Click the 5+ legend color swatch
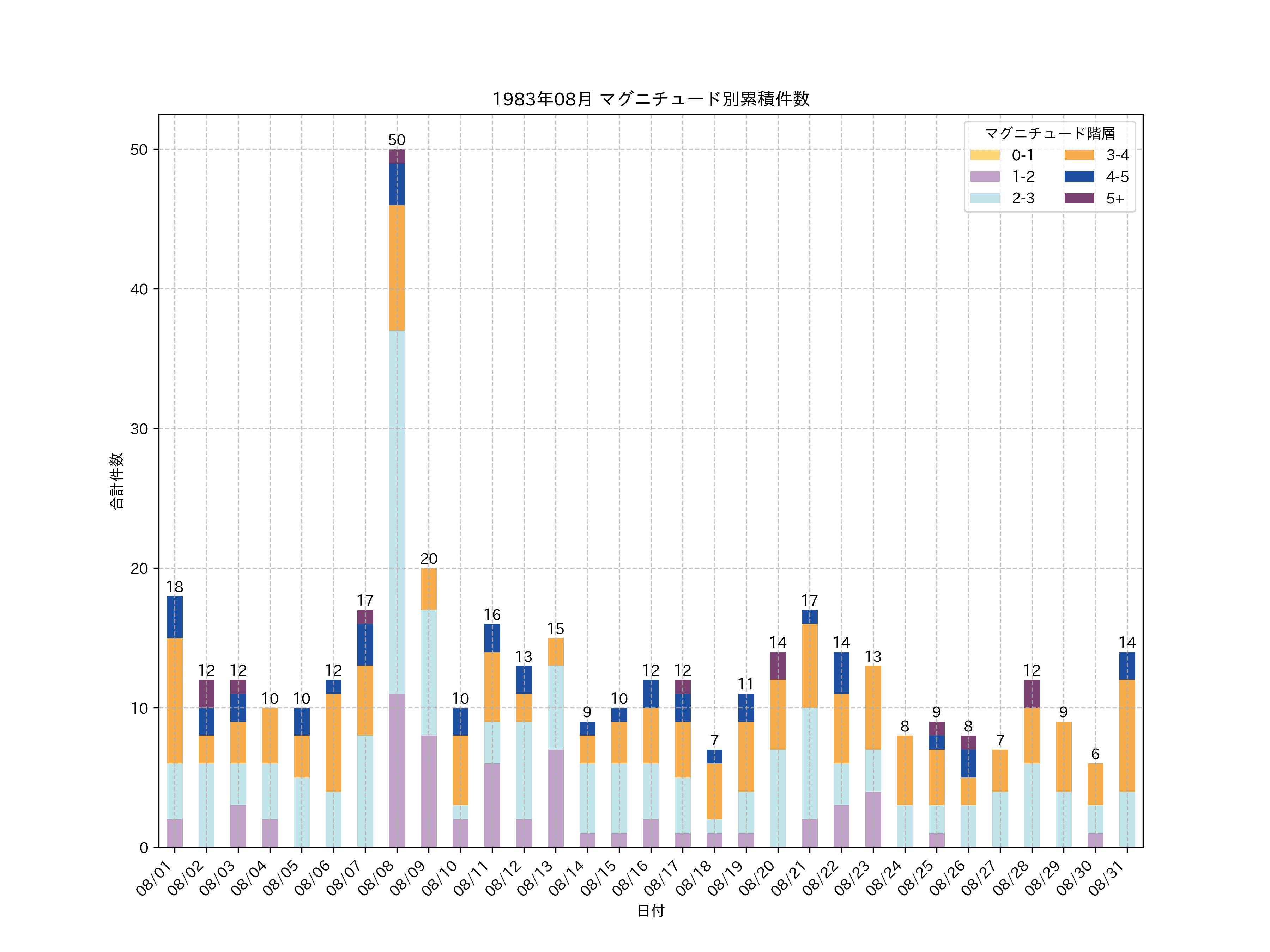1270x952 pixels. point(1079,198)
